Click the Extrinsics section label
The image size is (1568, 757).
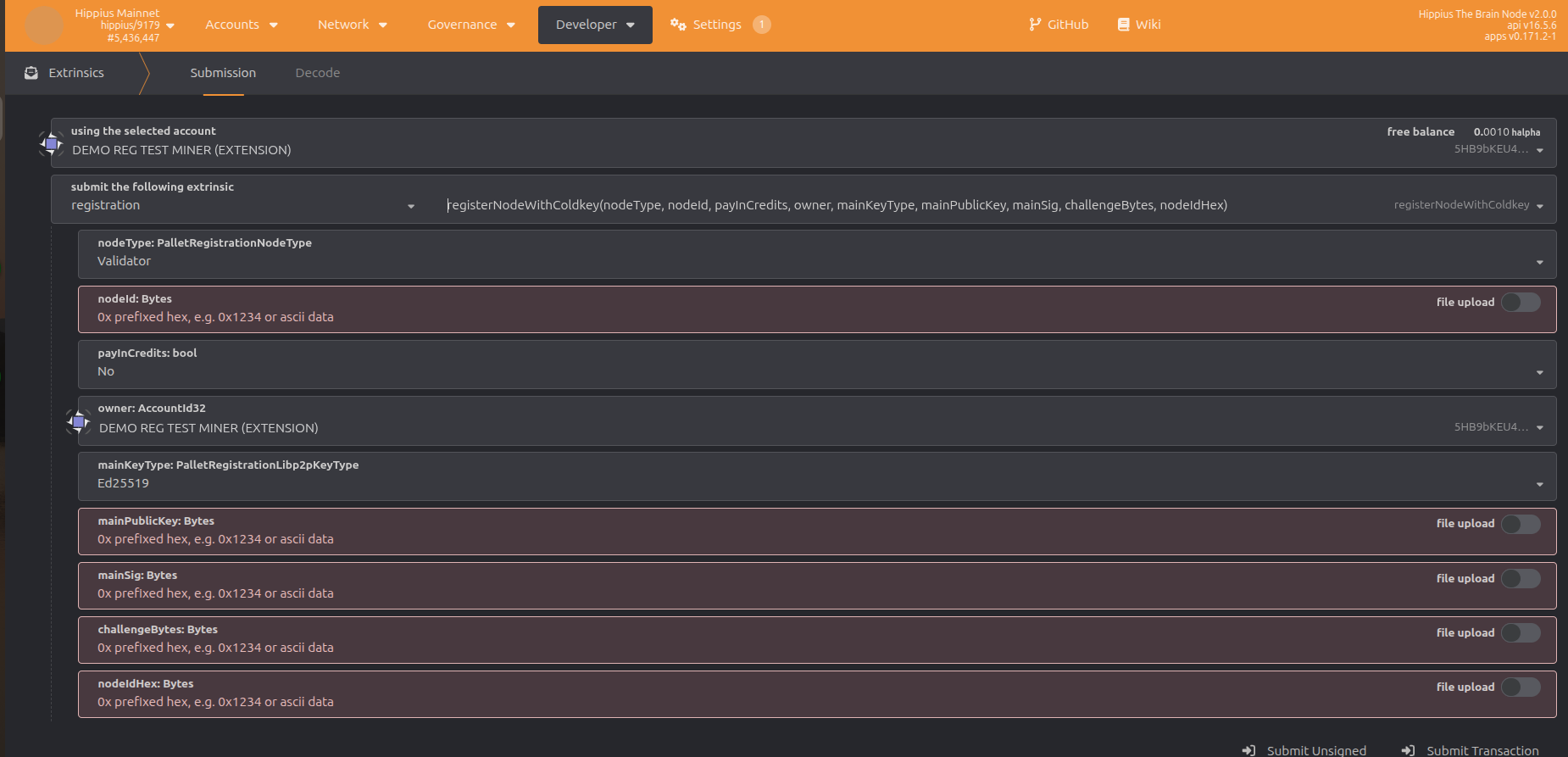tap(76, 73)
